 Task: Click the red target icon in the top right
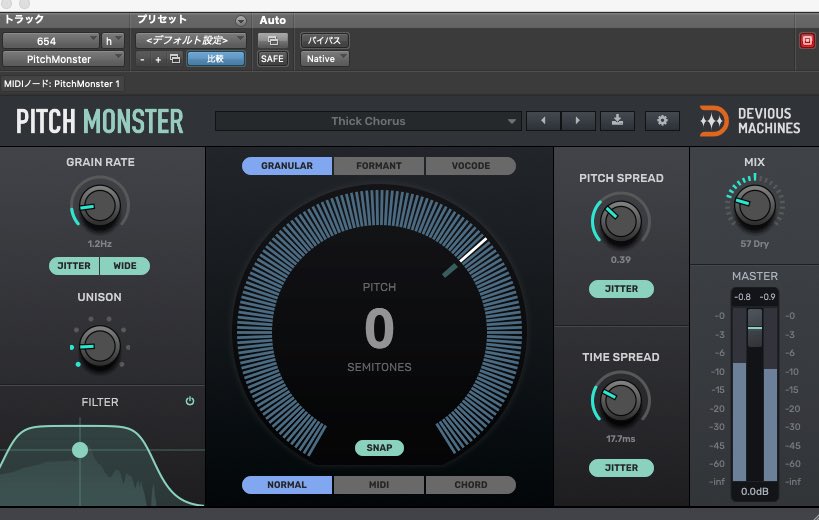(x=808, y=41)
